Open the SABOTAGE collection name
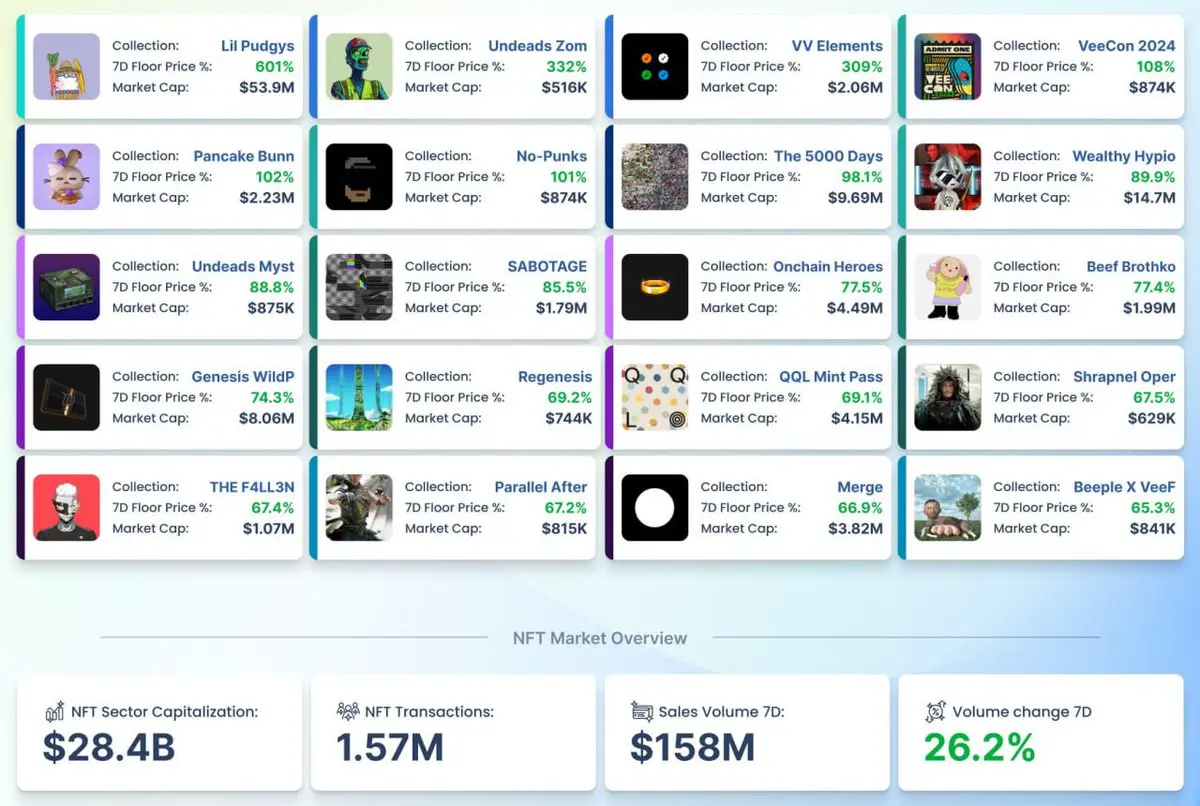The image size is (1200, 806). coord(547,266)
